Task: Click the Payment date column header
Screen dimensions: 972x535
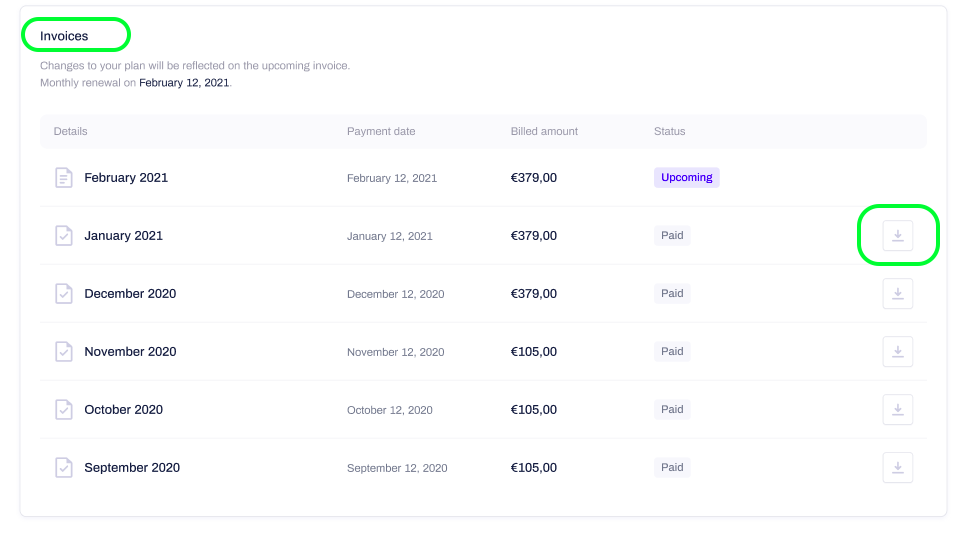Action: coord(381,131)
